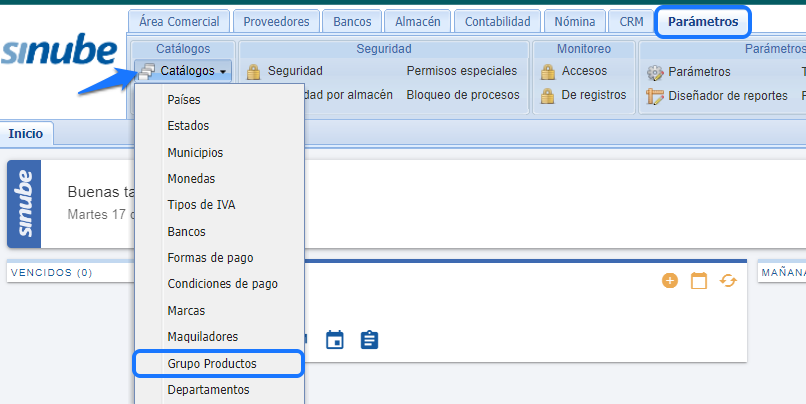Go to the Almacén tab
This screenshot has height=404, width=806.
pos(418,22)
